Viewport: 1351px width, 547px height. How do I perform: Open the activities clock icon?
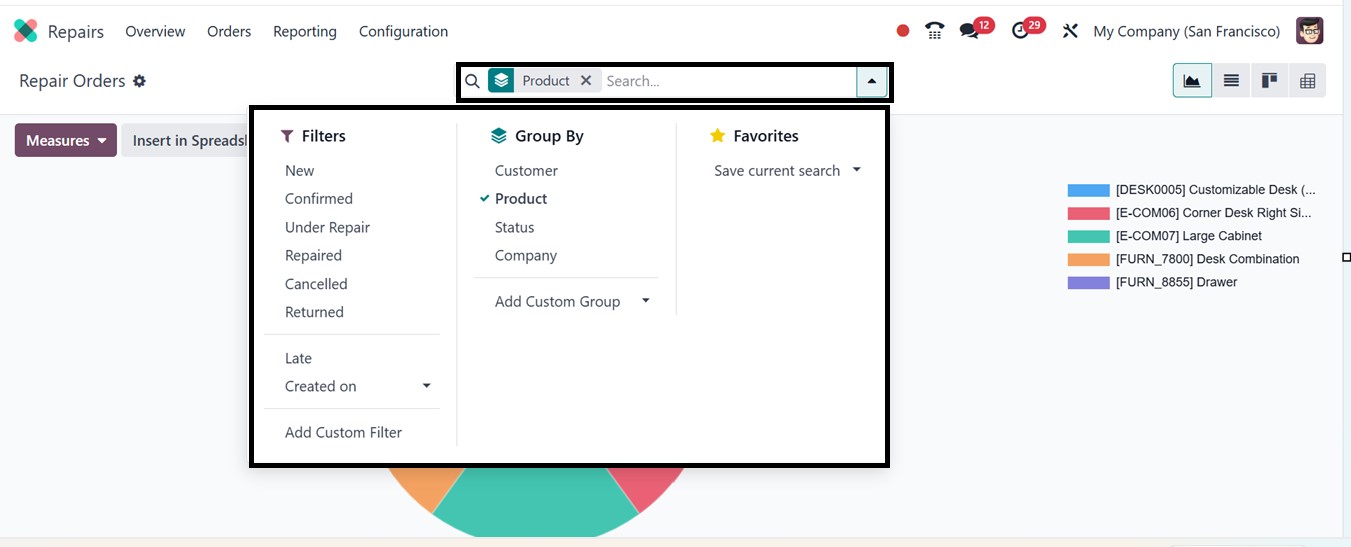pyautogui.click(x=1020, y=31)
